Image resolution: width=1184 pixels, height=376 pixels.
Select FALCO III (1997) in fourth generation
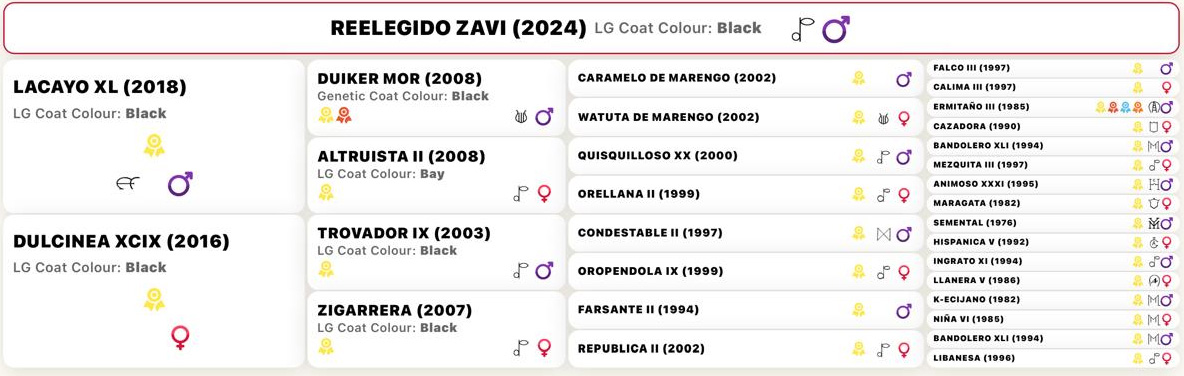click(1052, 68)
